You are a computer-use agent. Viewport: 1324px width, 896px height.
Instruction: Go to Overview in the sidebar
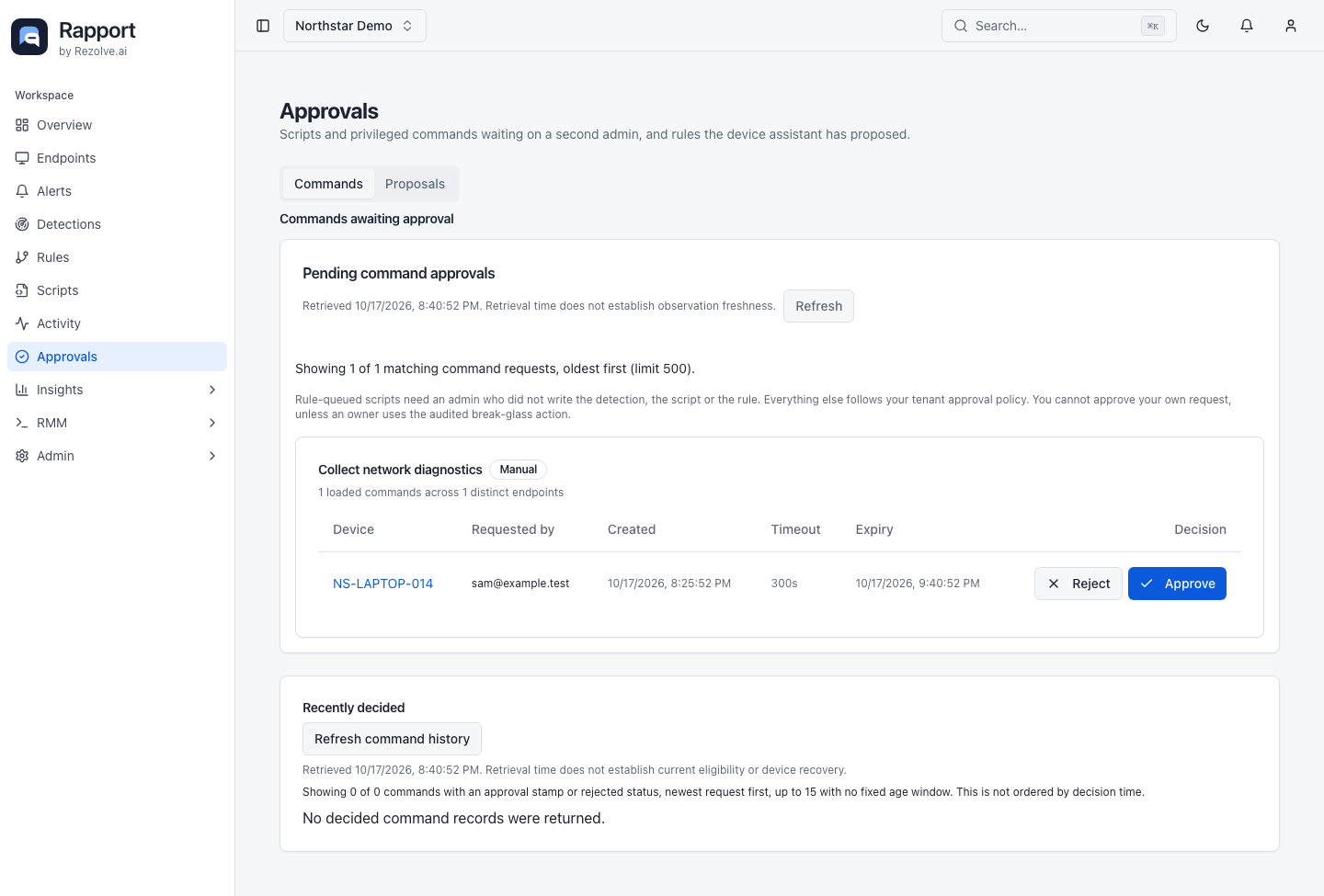[117, 125]
